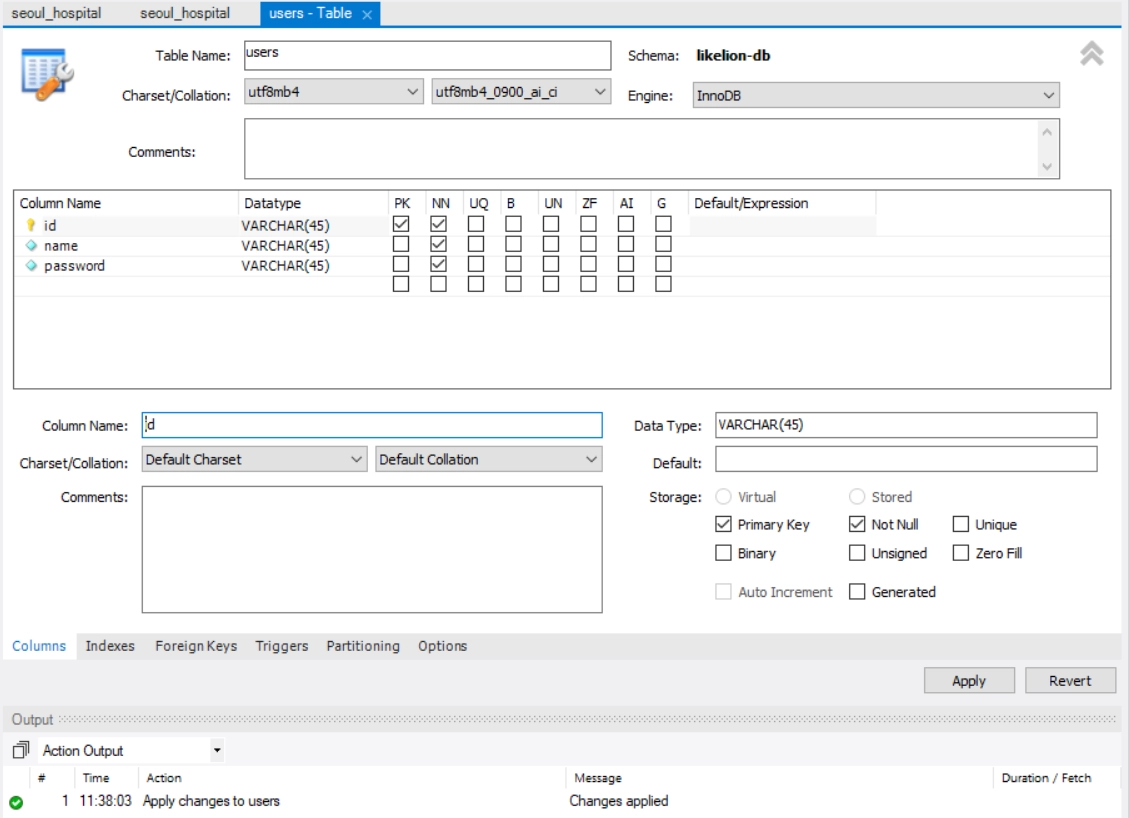This screenshot has width=1129, height=818.
Task: Toggle the Unique checkbox in column details
Action: point(961,525)
